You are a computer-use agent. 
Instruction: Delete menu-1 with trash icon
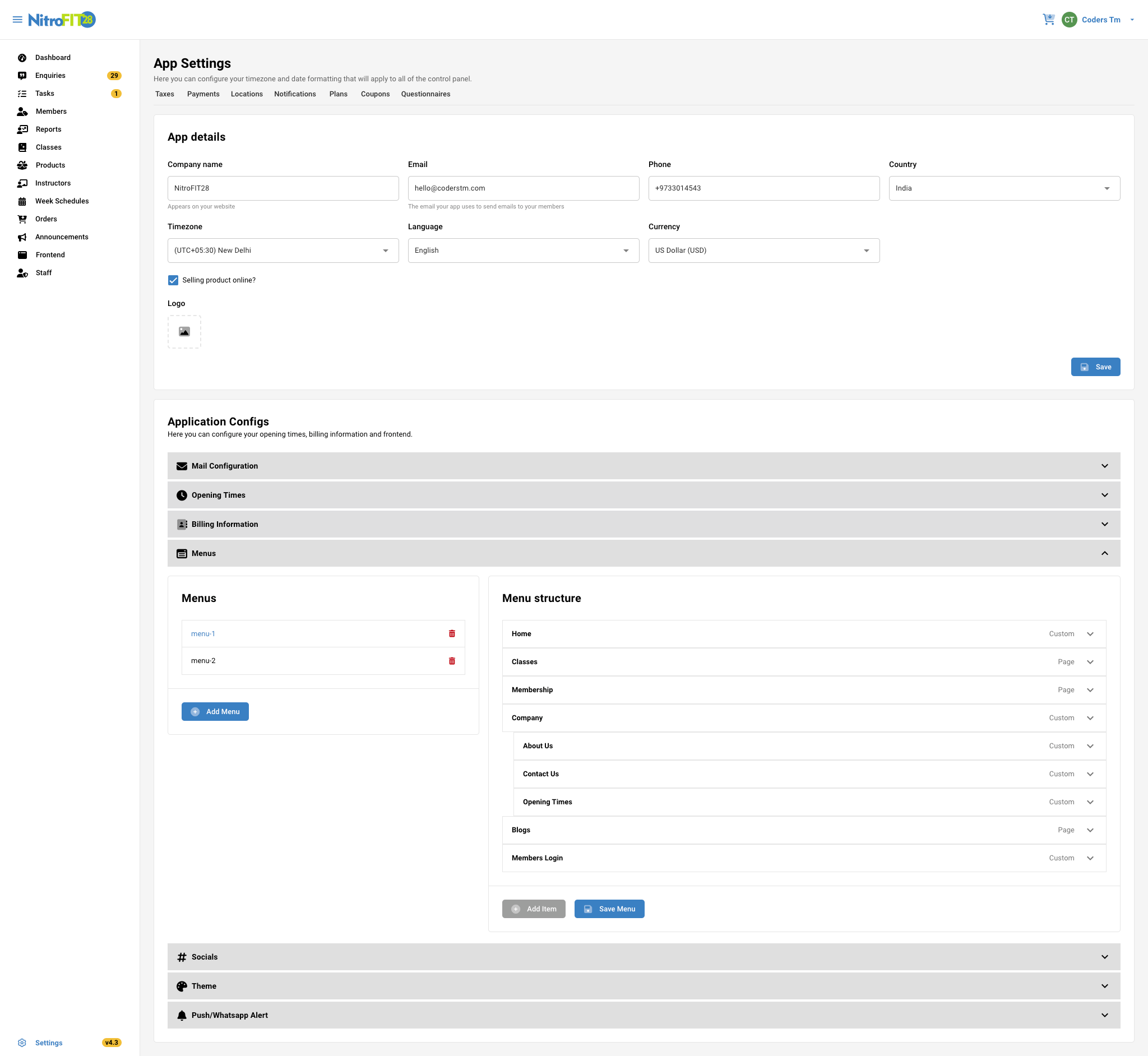click(451, 633)
